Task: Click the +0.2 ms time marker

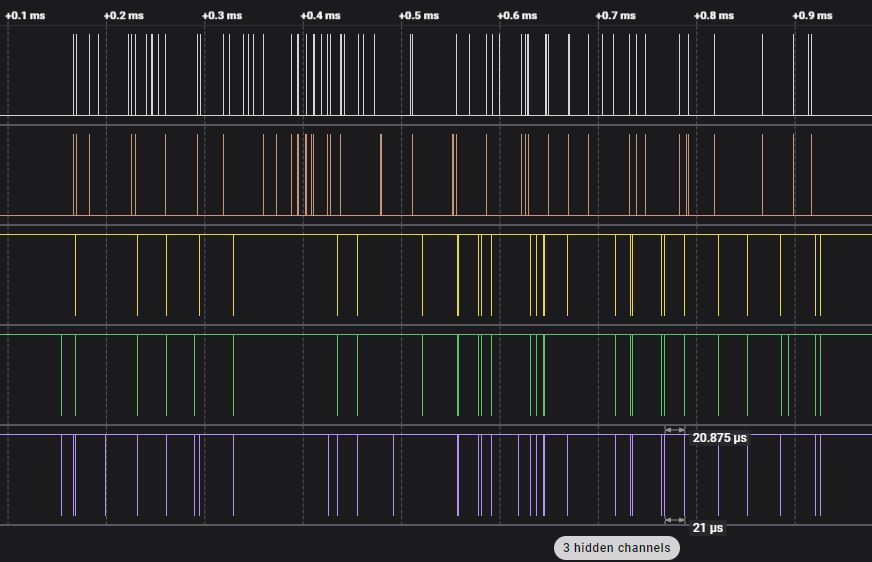Action: coord(123,16)
